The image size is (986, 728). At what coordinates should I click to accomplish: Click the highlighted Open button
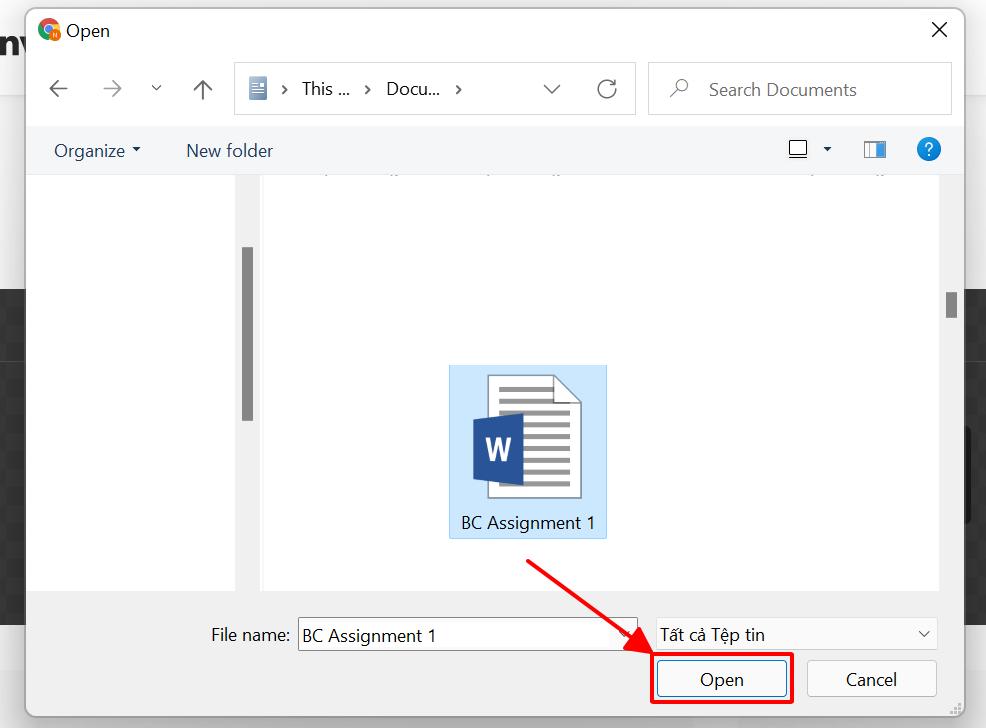point(721,678)
